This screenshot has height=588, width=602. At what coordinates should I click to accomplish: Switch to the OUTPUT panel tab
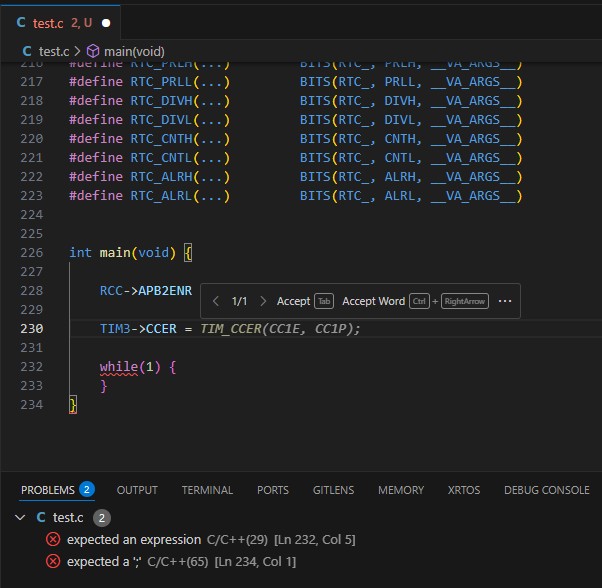pos(137,490)
